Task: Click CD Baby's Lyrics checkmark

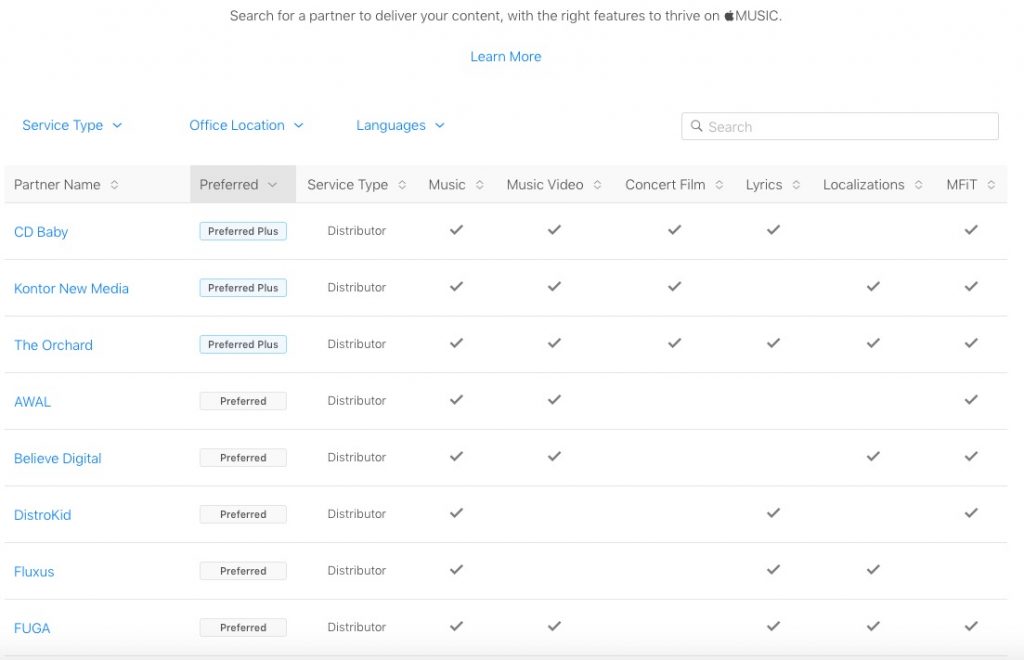Action: click(x=773, y=230)
